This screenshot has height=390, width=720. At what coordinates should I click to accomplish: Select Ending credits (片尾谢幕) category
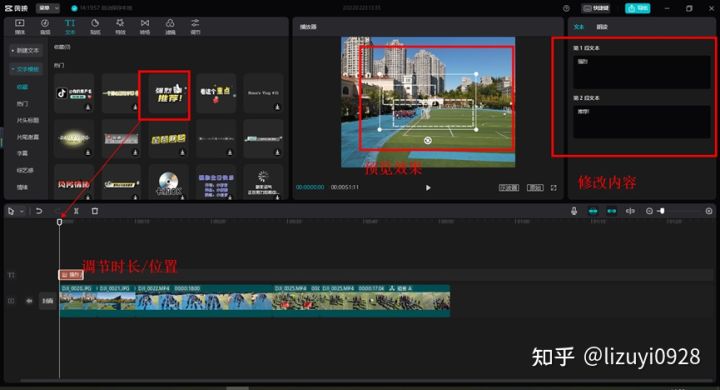(x=28, y=137)
